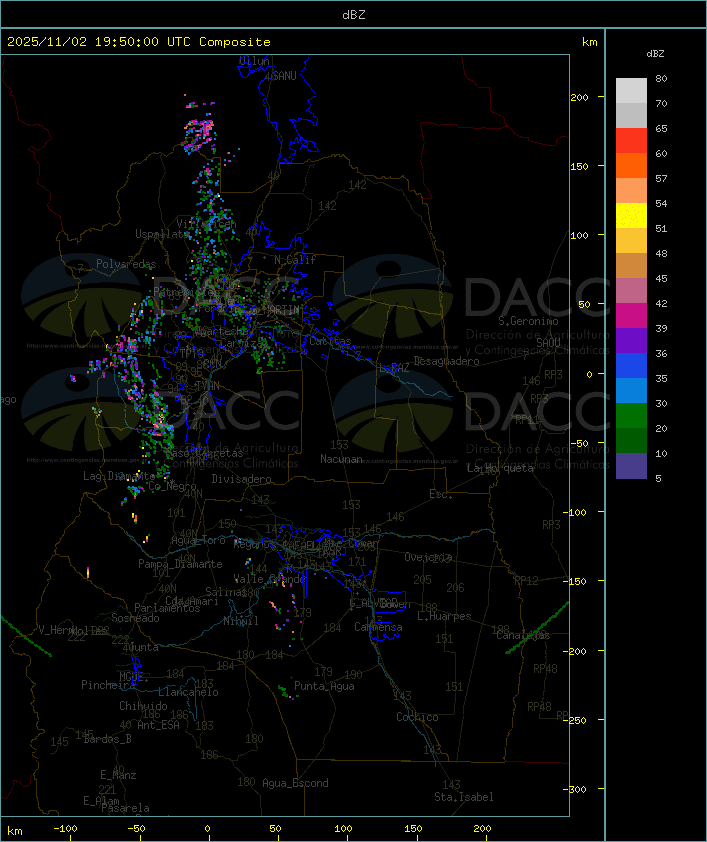Select the 'N_Calif' location label
Viewport: 707px width, 842px height.
click(295, 260)
